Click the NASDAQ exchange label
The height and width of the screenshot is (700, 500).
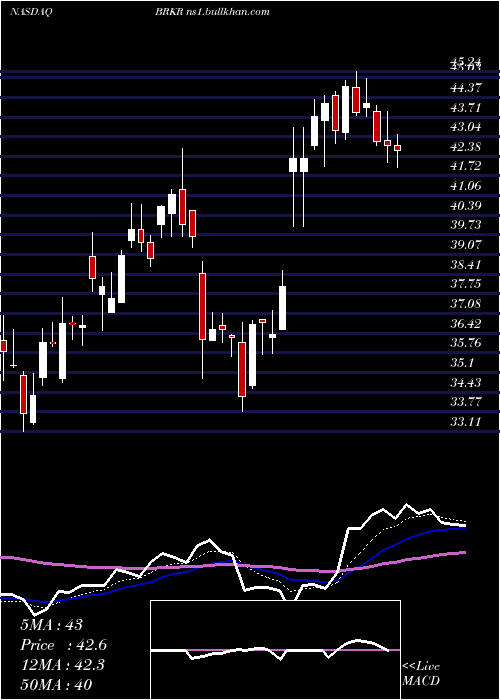(x=31, y=12)
